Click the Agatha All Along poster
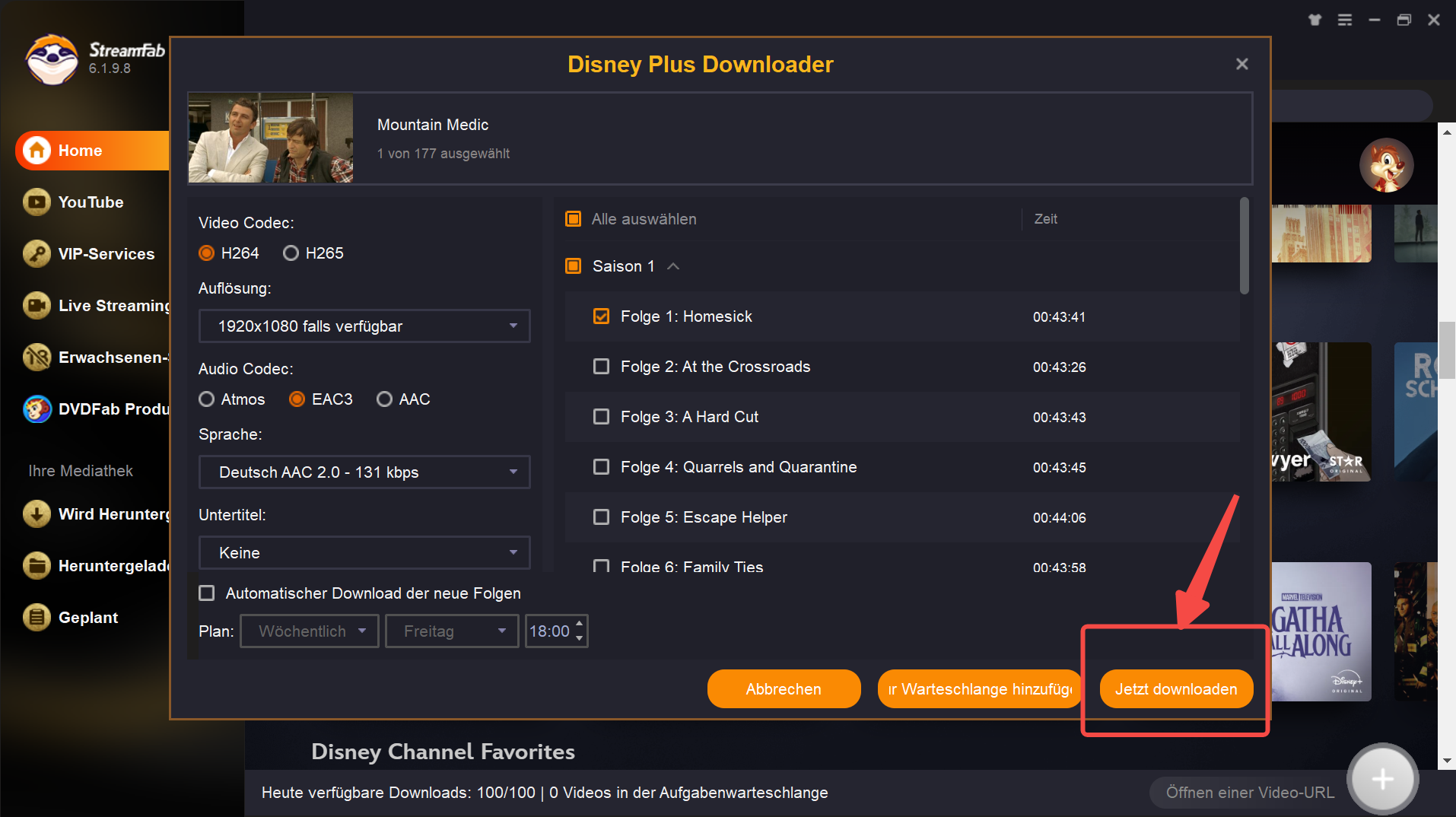The height and width of the screenshot is (817, 1456). point(1321,631)
